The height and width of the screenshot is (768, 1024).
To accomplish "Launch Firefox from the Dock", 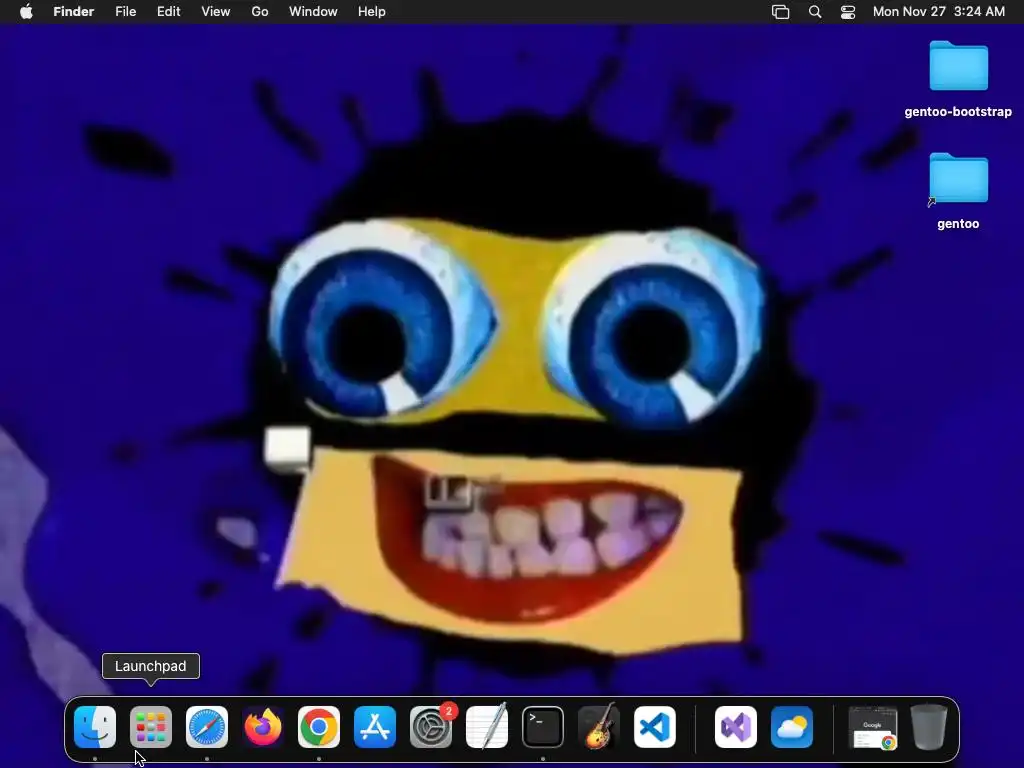I will click(263, 727).
